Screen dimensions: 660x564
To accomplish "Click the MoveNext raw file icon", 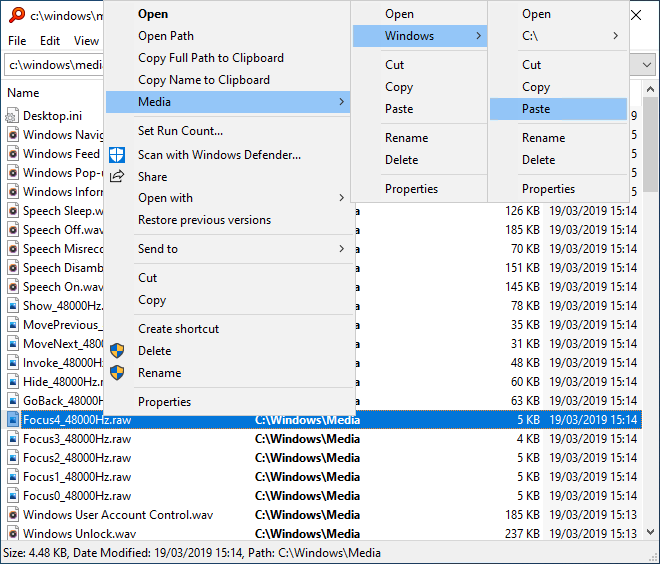I will [x=13, y=344].
